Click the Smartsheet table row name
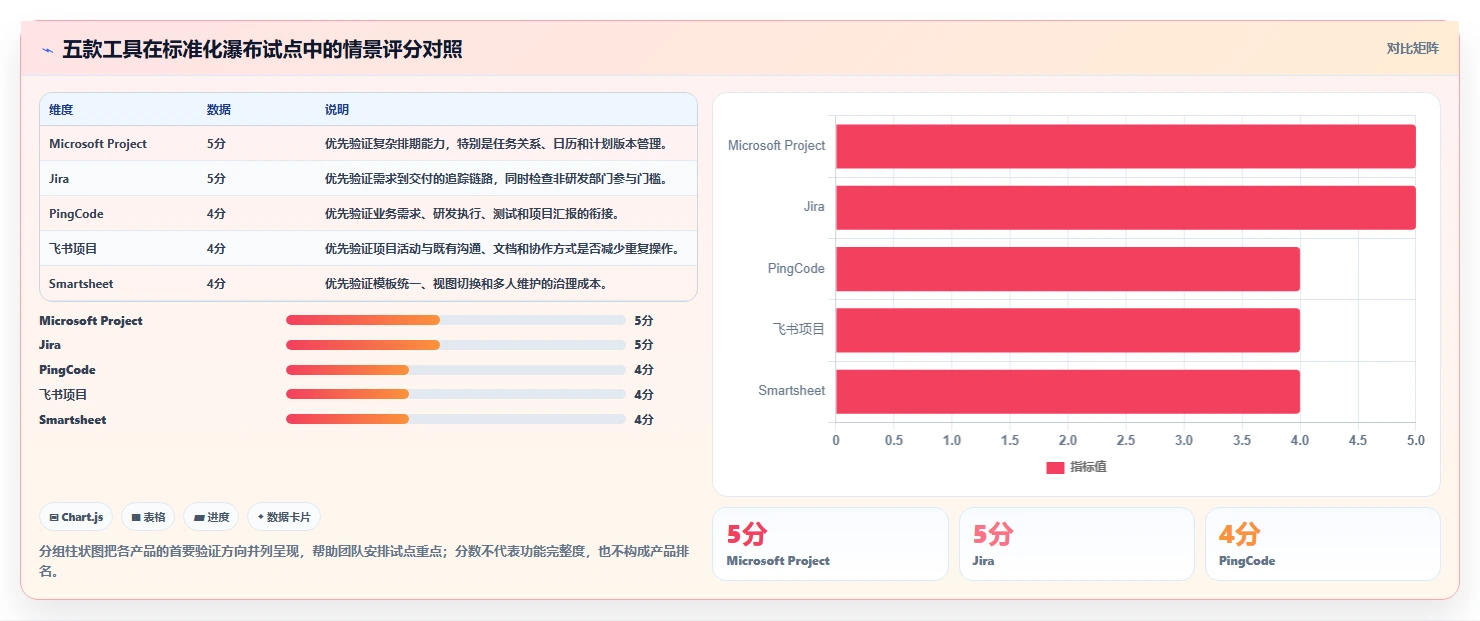The height and width of the screenshot is (621, 1480). pos(81,284)
